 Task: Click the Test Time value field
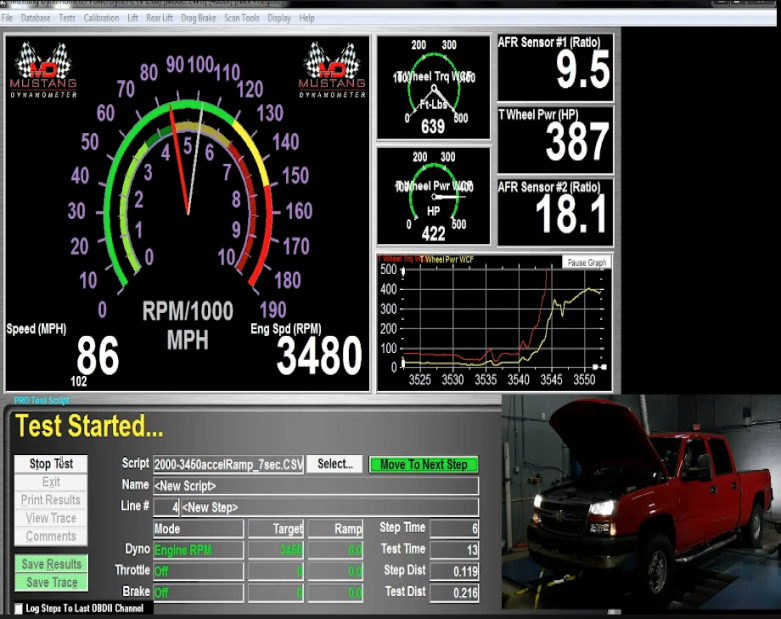(x=454, y=550)
